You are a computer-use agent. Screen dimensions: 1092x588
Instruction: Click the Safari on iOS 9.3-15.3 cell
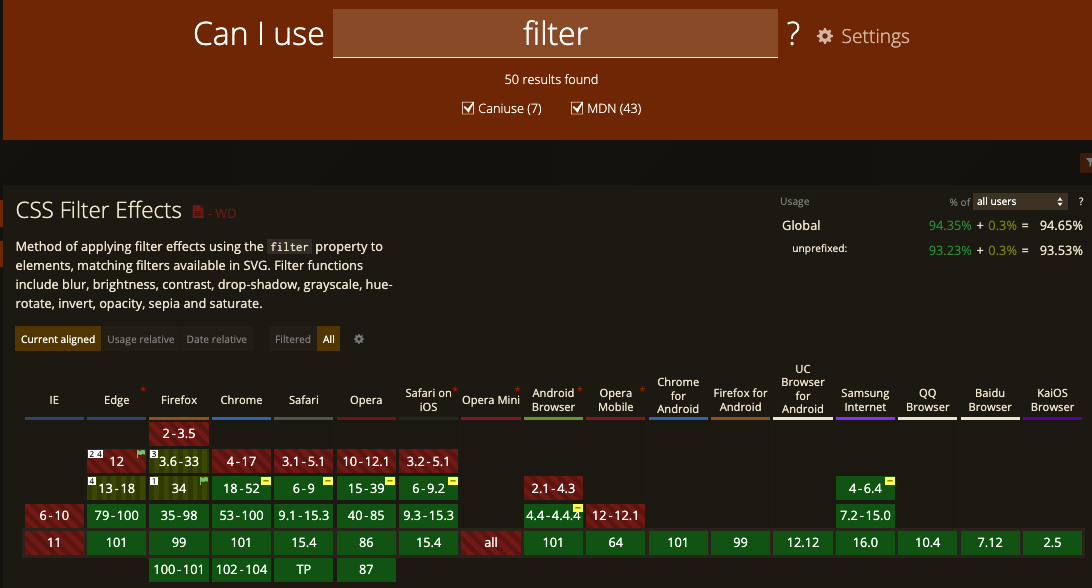tap(428, 516)
